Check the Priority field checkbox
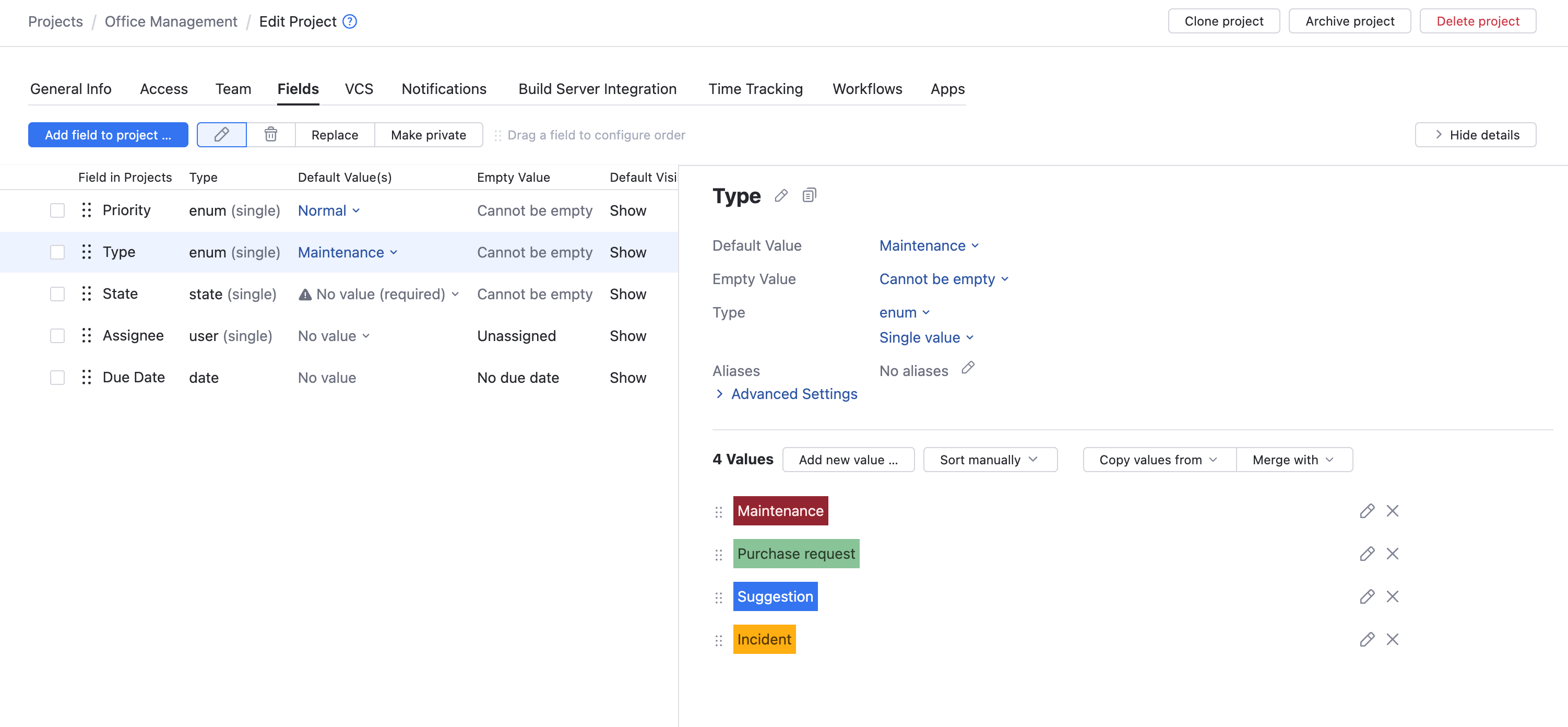This screenshot has width=1568, height=727. click(x=57, y=210)
